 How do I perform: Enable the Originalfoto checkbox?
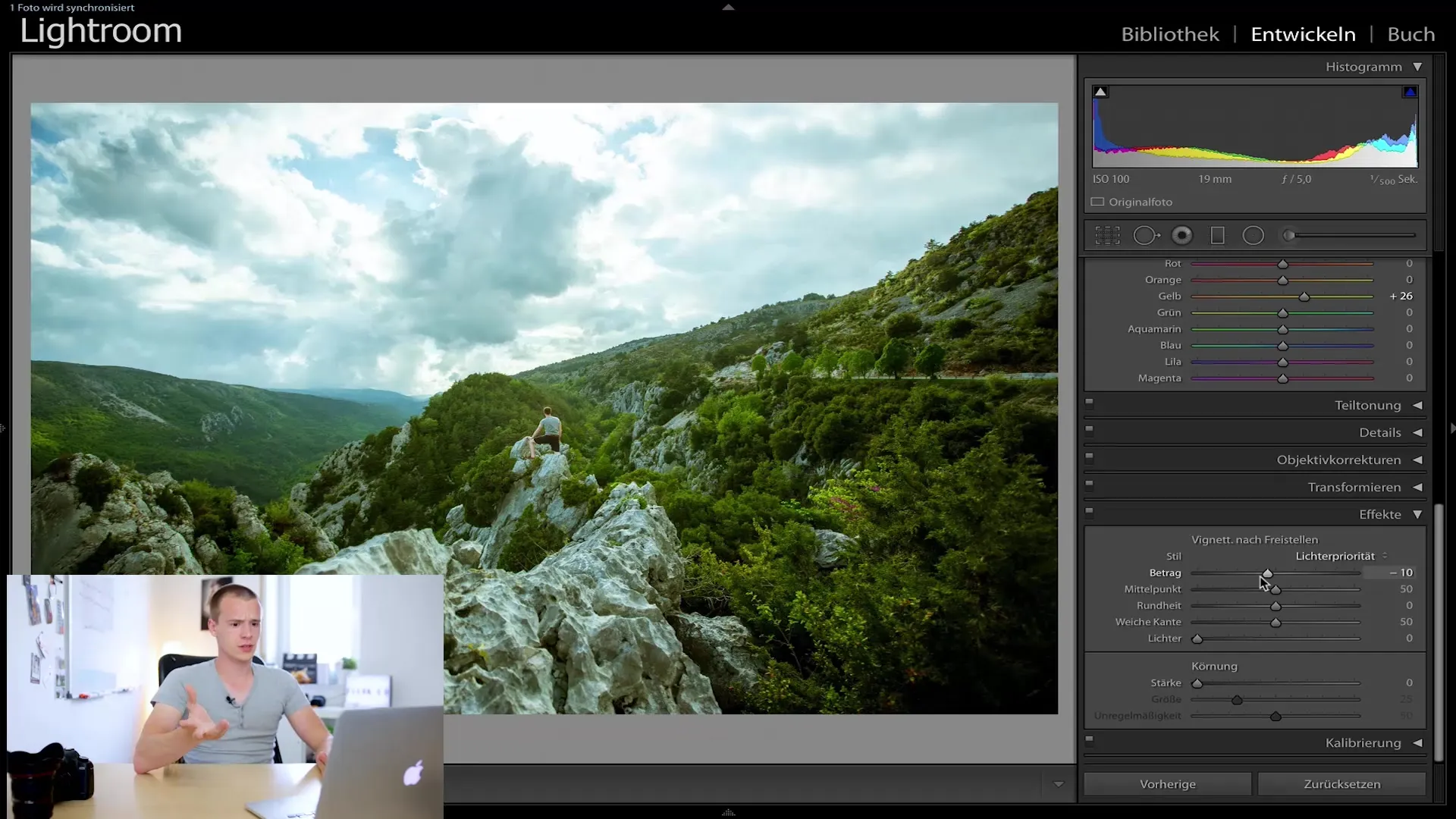point(1097,202)
